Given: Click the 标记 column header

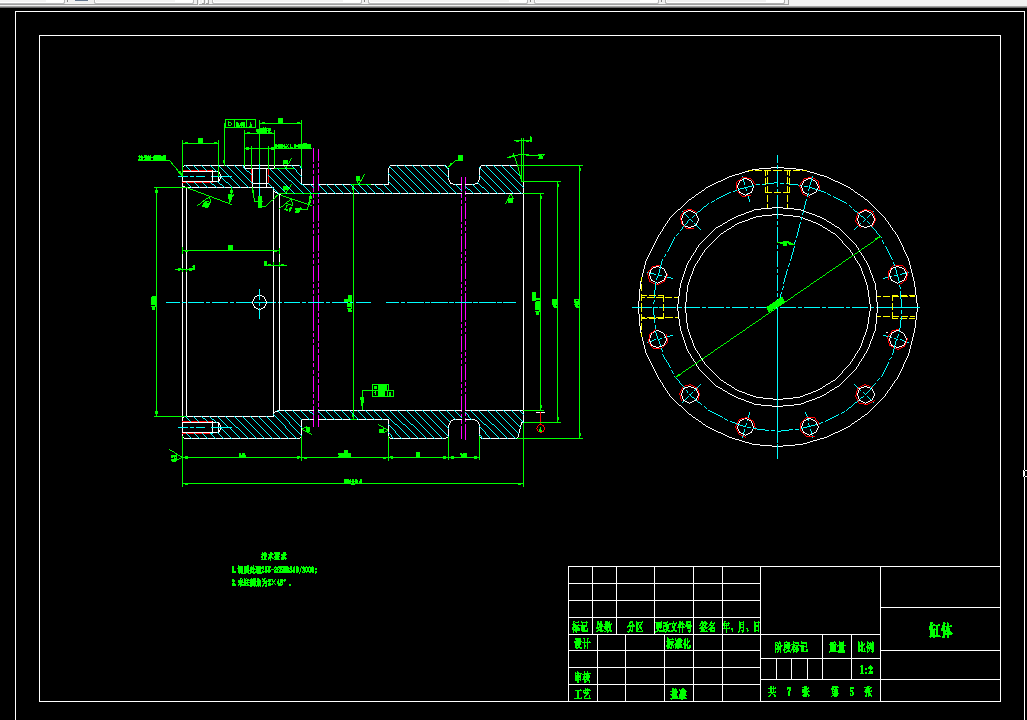Looking at the screenshot, I should click(x=580, y=627).
